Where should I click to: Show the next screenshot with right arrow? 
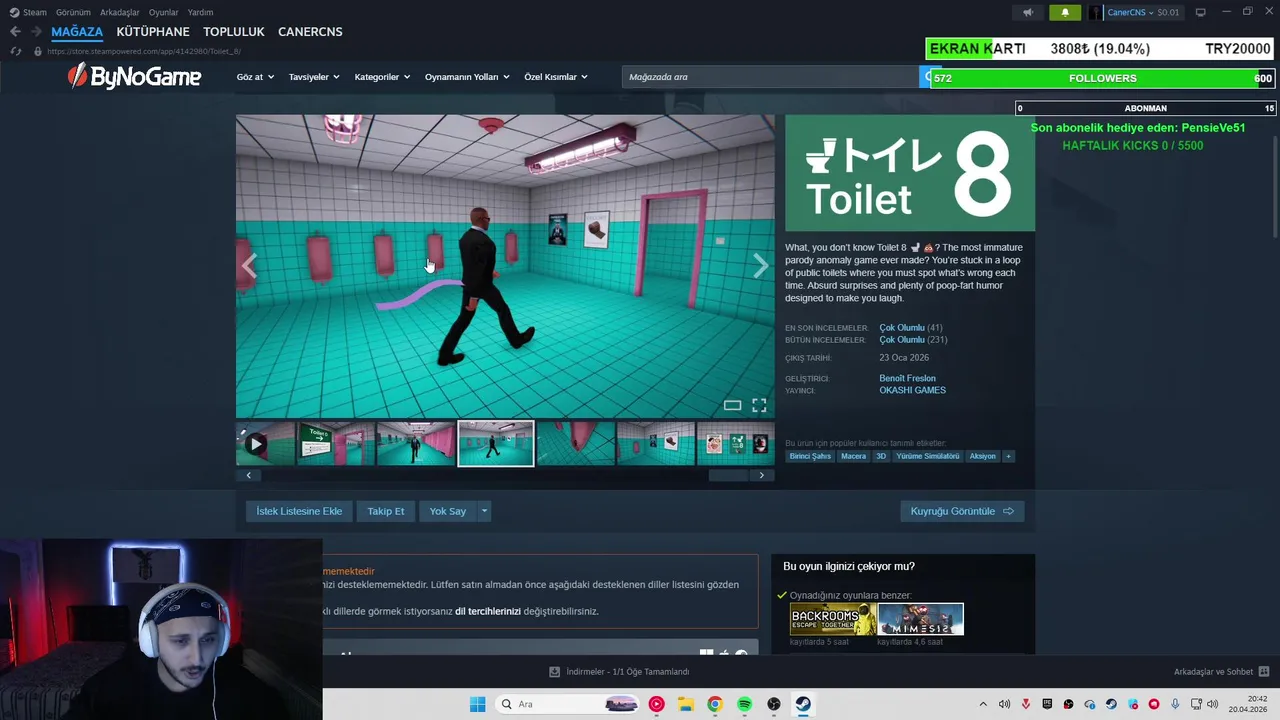pyautogui.click(x=760, y=266)
